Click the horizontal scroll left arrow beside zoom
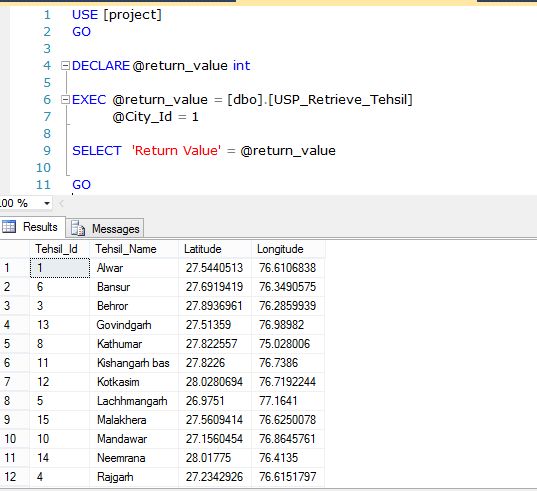The width and height of the screenshot is (537, 491). point(61,203)
